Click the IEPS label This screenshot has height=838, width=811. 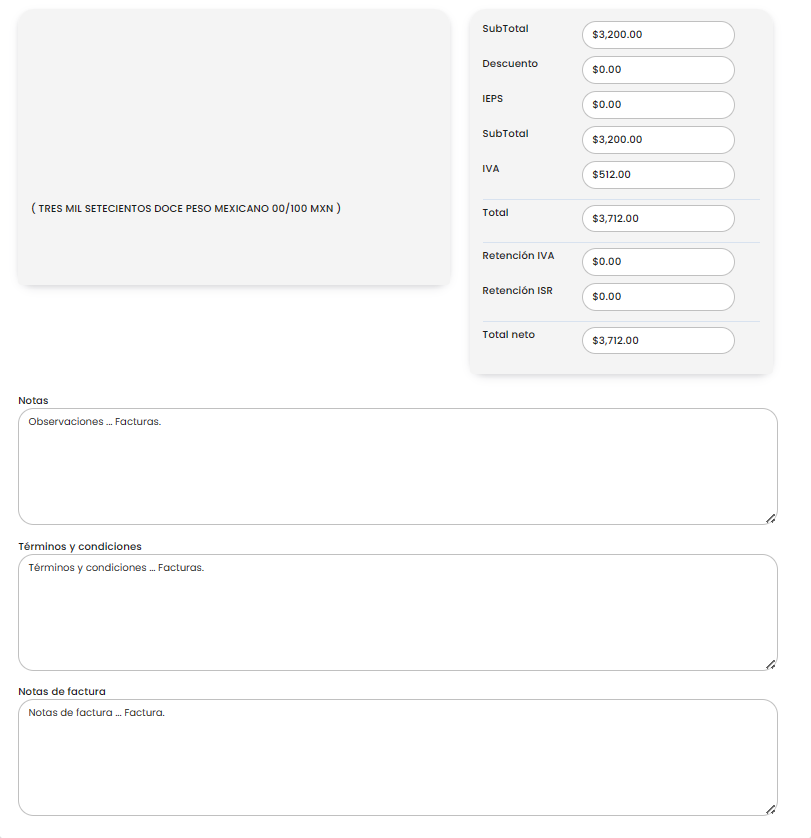(x=492, y=99)
